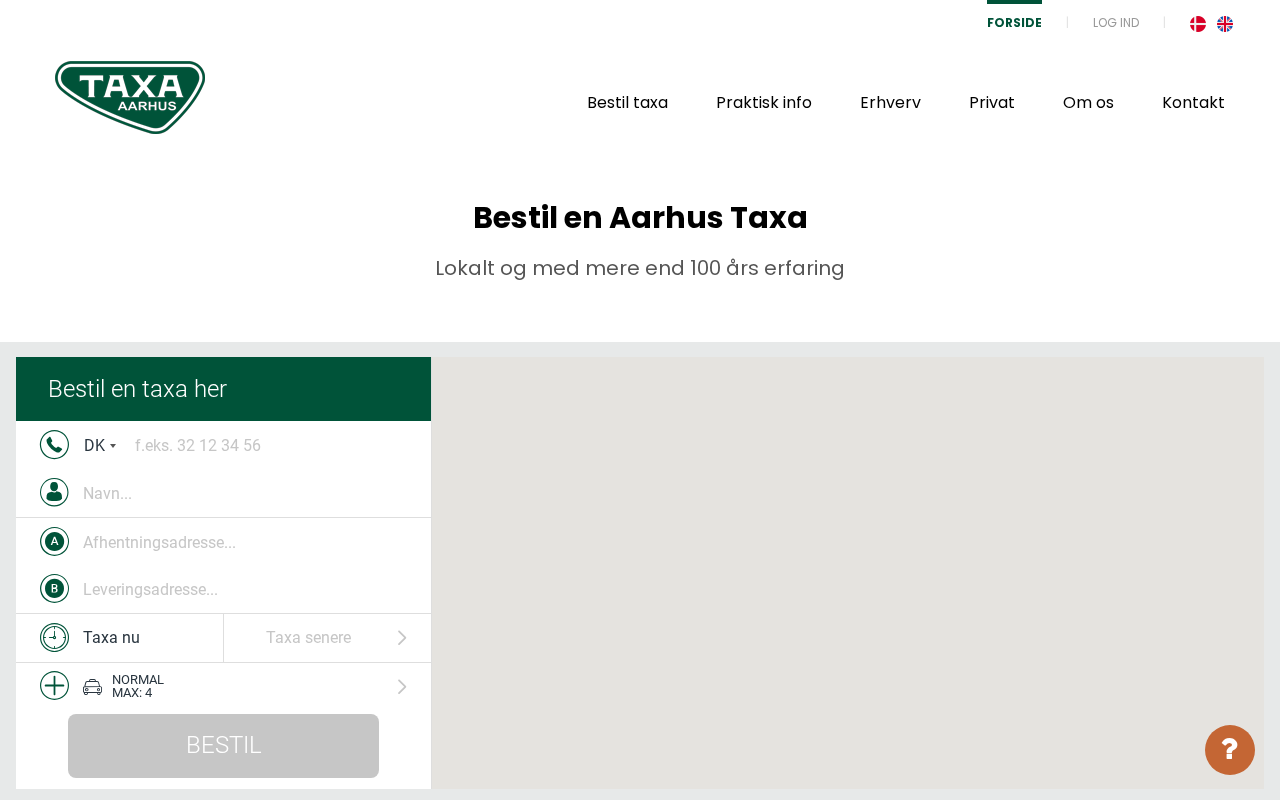Click the person icon beside Navn field
The image size is (1280, 800).
tap(54, 492)
